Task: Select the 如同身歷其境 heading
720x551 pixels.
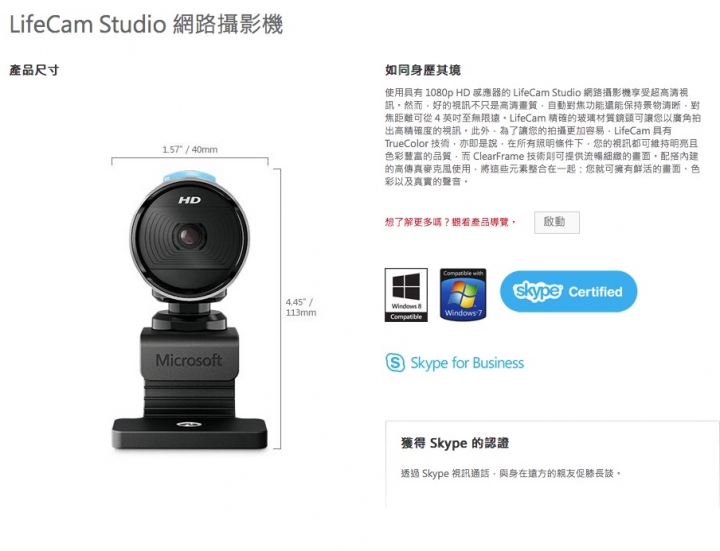Action: [422, 70]
